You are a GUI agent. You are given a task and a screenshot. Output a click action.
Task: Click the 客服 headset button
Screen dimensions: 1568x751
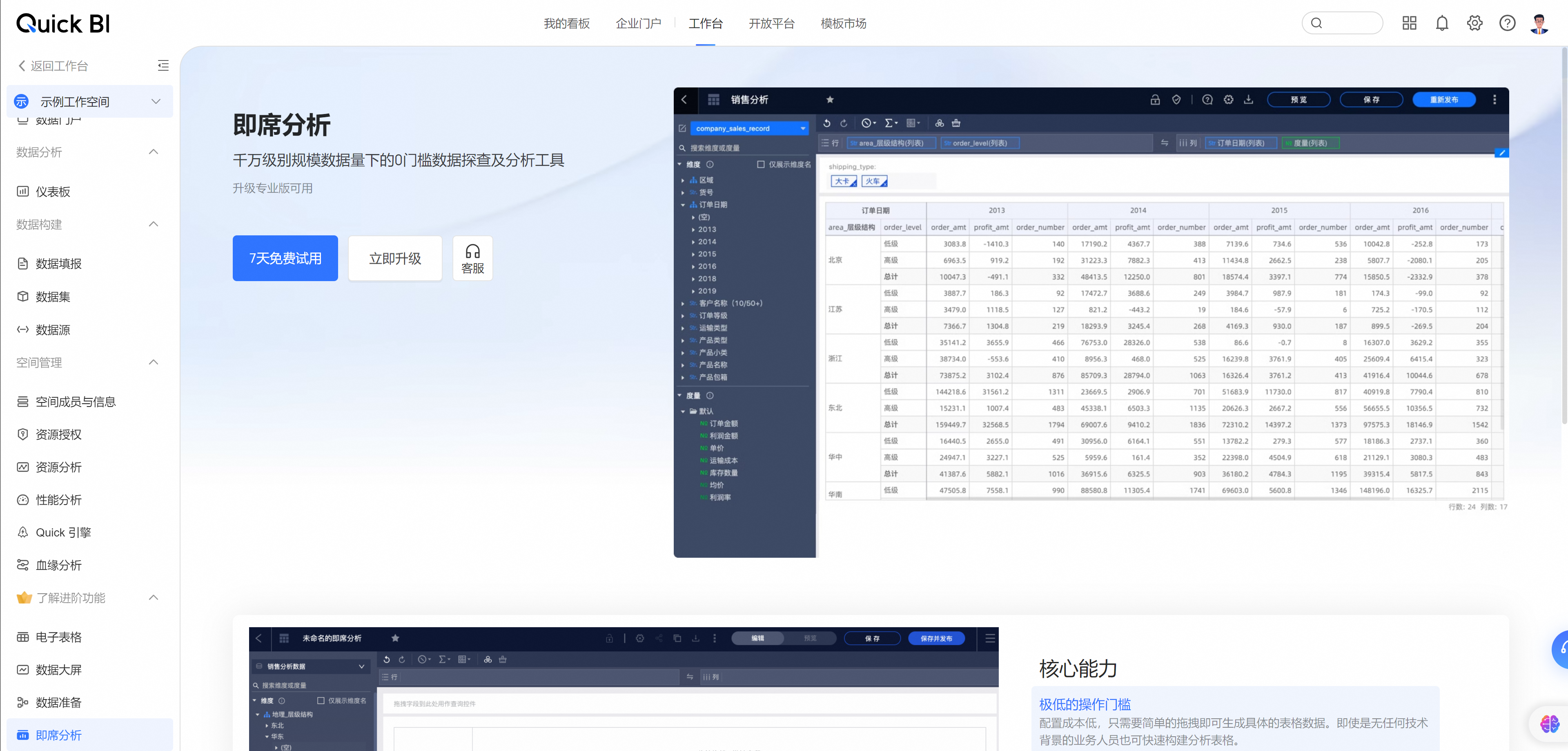(472, 258)
